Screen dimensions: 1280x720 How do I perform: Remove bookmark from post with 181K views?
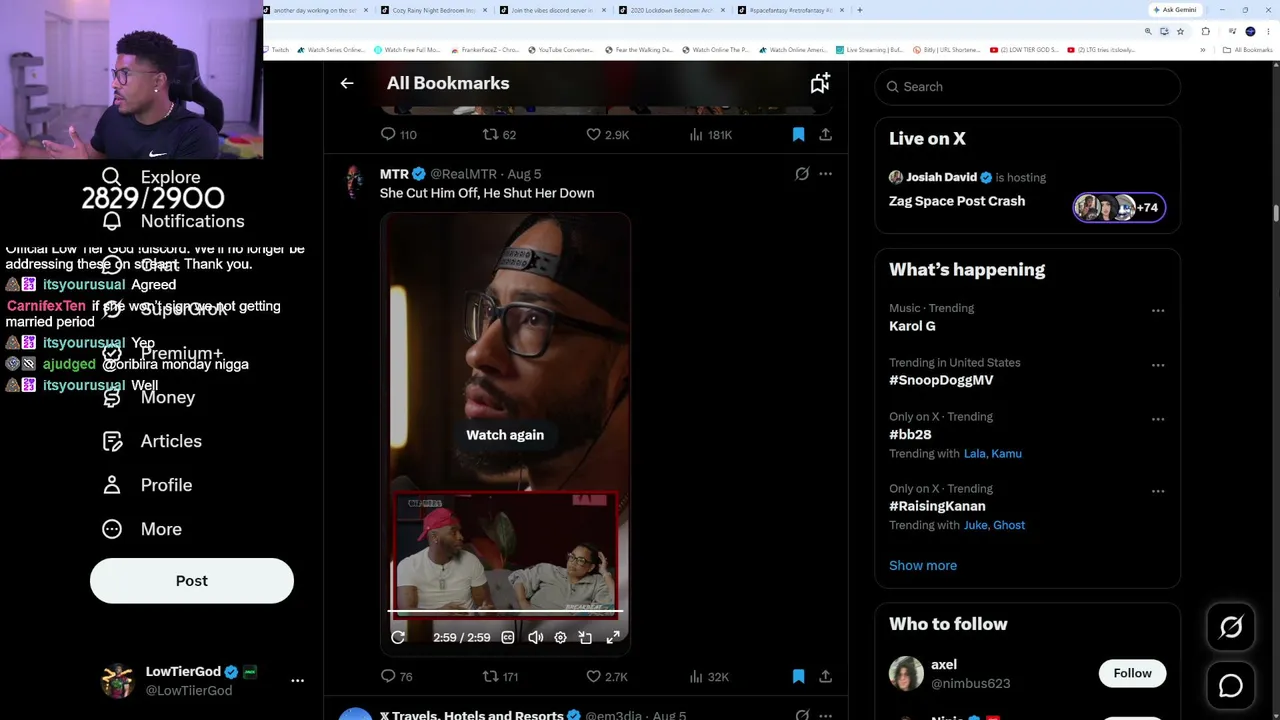[x=798, y=134]
